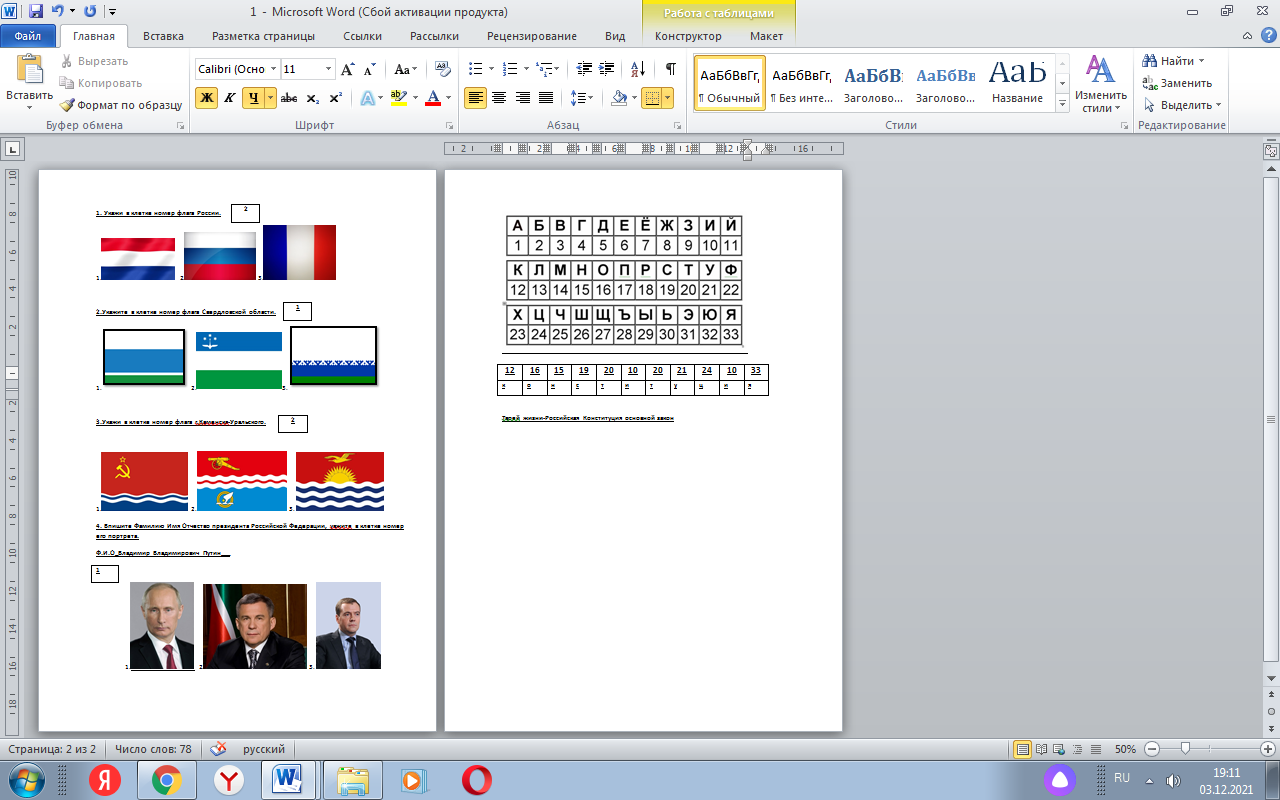The height and width of the screenshot is (800, 1280).
Task: Apply the Обычный style
Action: [x=729, y=83]
